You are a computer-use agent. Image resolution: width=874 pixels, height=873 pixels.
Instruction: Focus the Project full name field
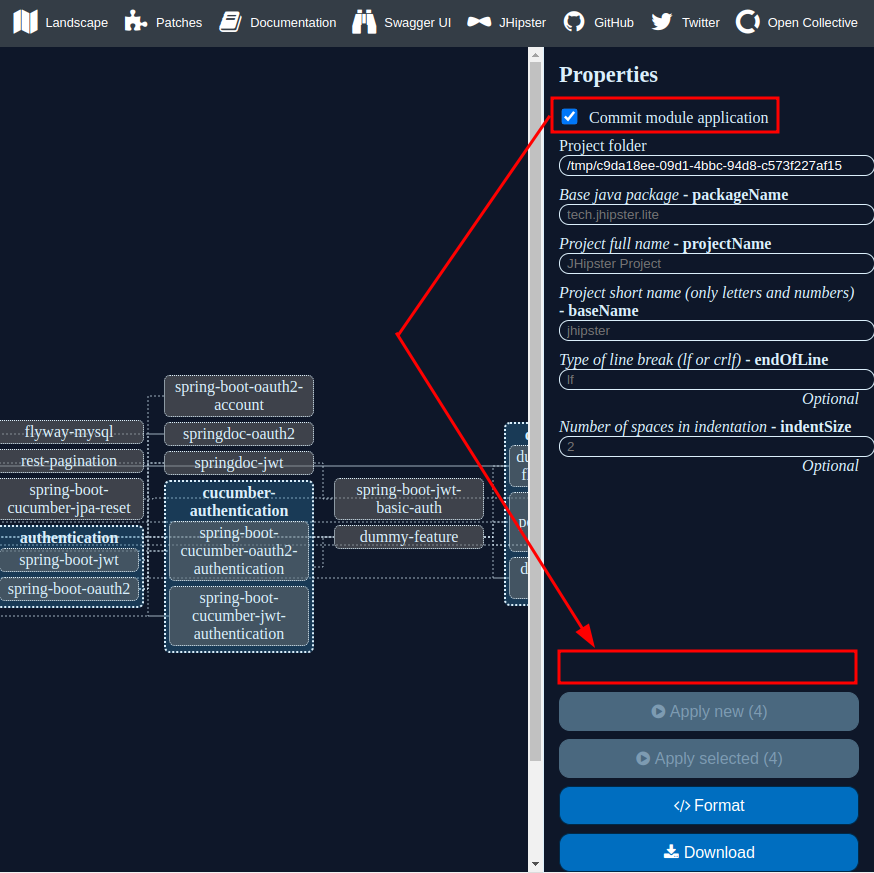click(x=716, y=264)
